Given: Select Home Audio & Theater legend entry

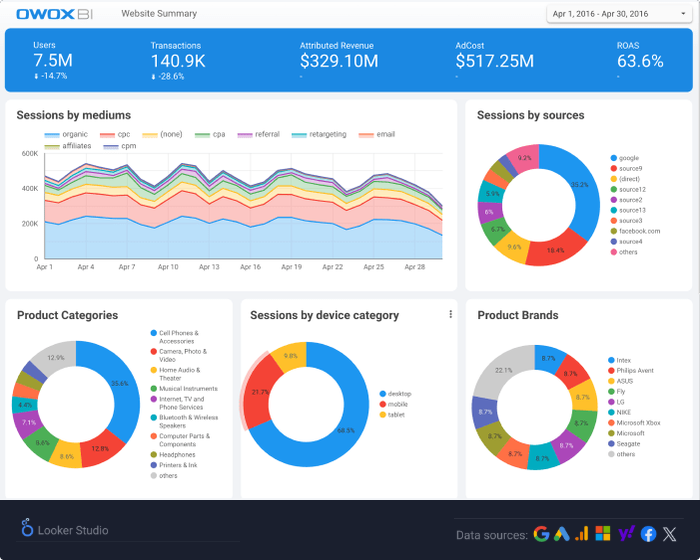Looking at the screenshot, I should [175, 374].
